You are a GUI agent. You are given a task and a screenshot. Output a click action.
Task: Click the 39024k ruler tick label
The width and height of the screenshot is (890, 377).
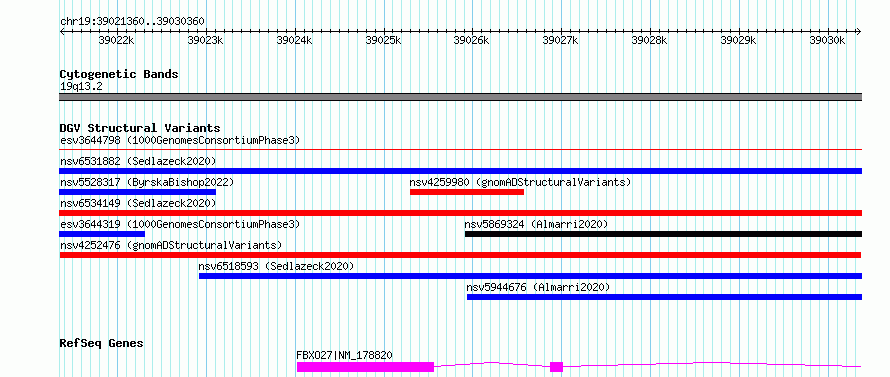pyautogui.click(x=294, y=40)
